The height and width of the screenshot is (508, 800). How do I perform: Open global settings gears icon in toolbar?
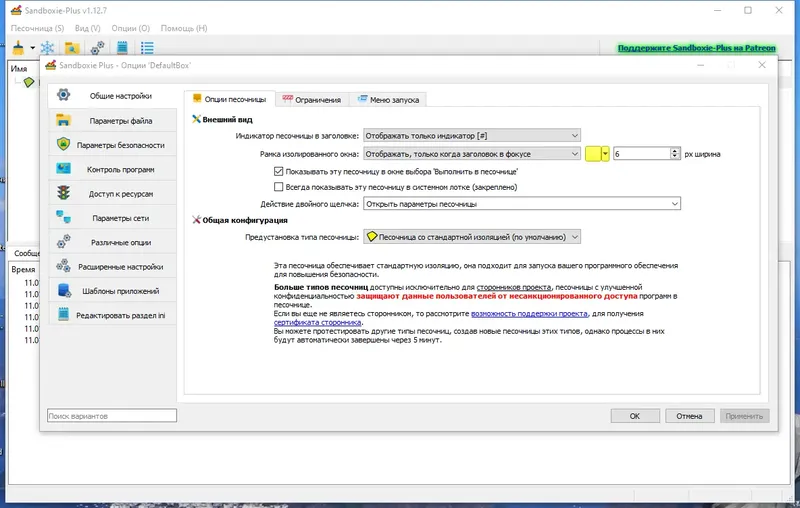coord(97,48)
